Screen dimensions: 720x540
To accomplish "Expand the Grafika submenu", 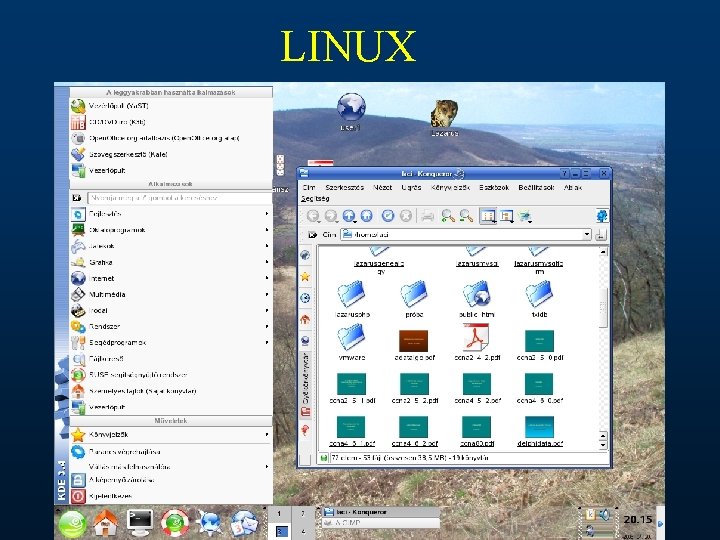I will (170, 262).
